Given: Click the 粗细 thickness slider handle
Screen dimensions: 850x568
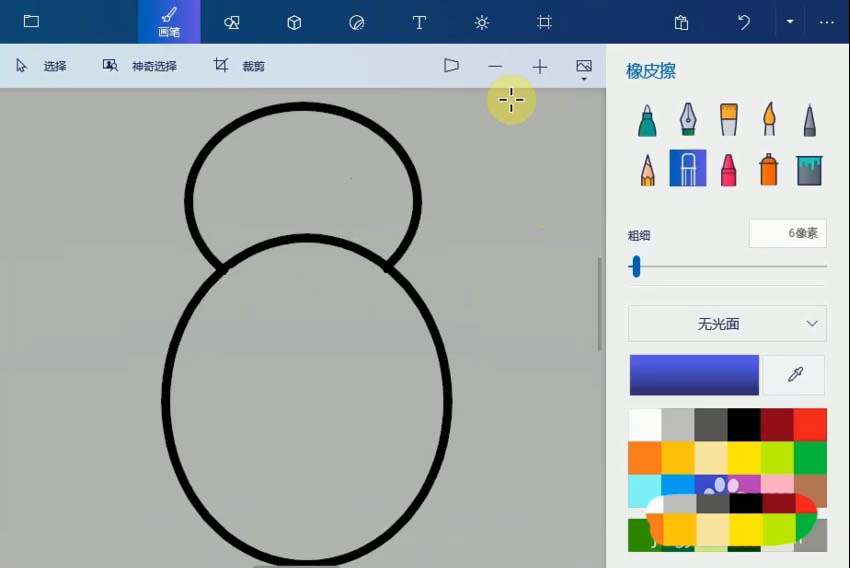Looking at the screenshot, I should [636, 267].
